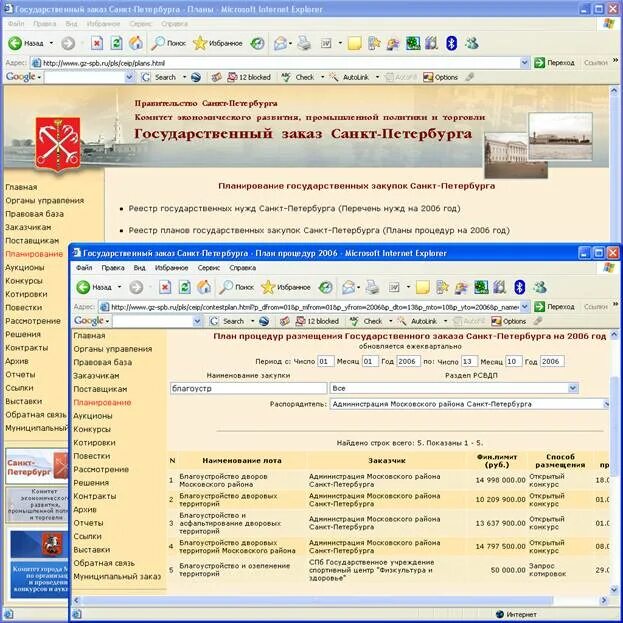Open Вид menu in front window
Viewport: 623px width, 623px height.
pos(139,268)
